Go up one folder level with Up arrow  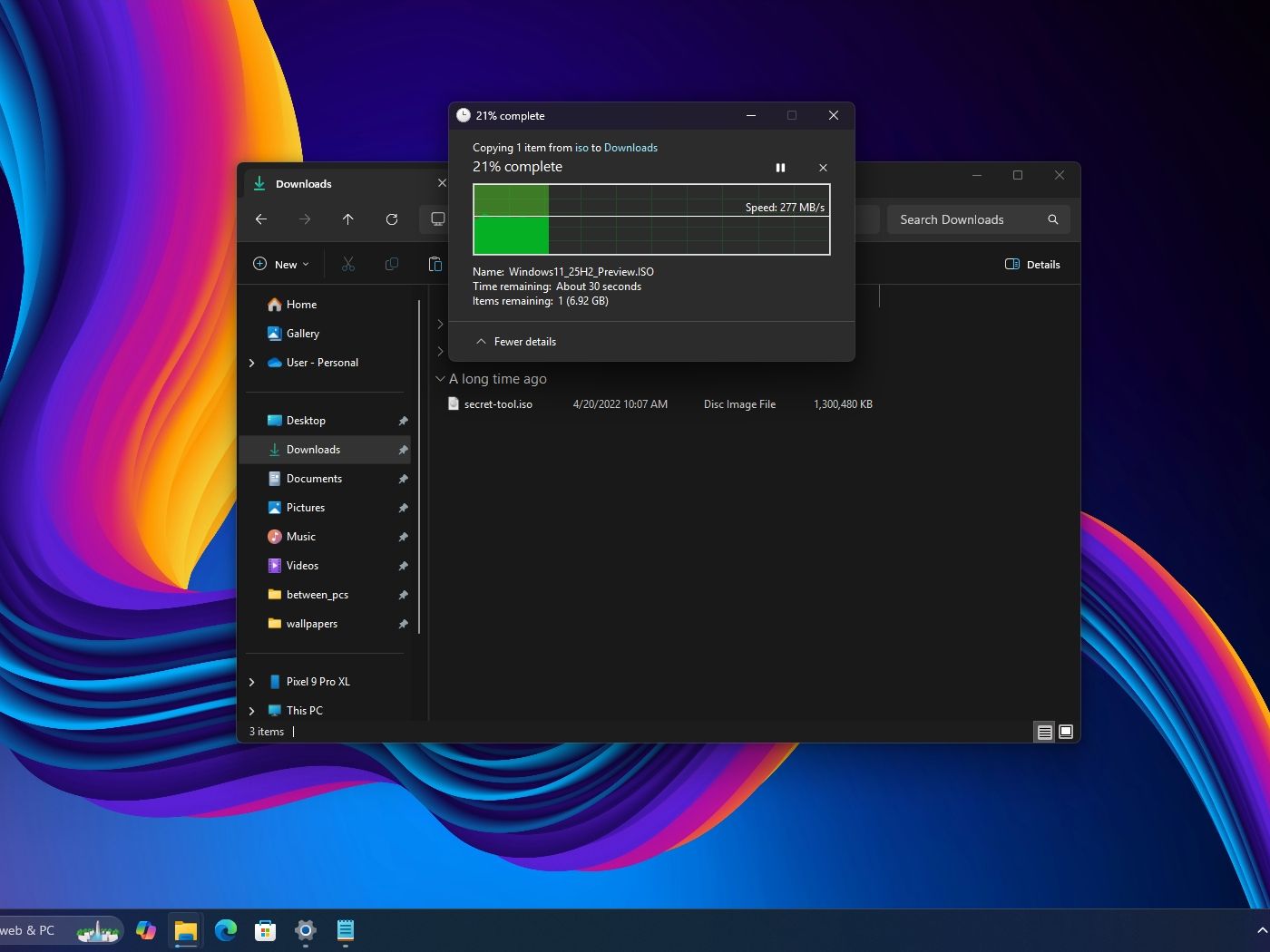click(348, 219)
